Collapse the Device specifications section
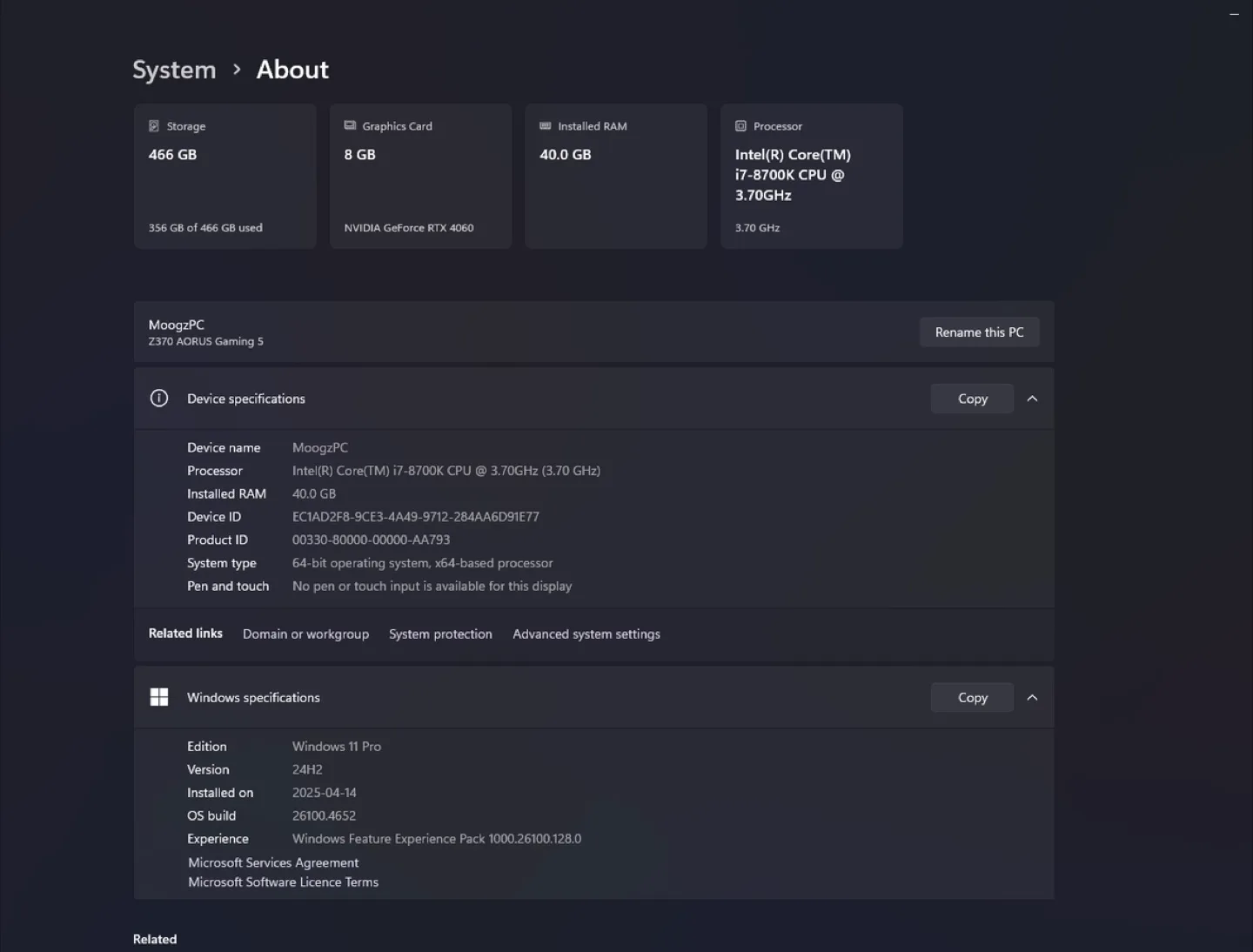1253x952 pixels. [x=1033, y=398]
